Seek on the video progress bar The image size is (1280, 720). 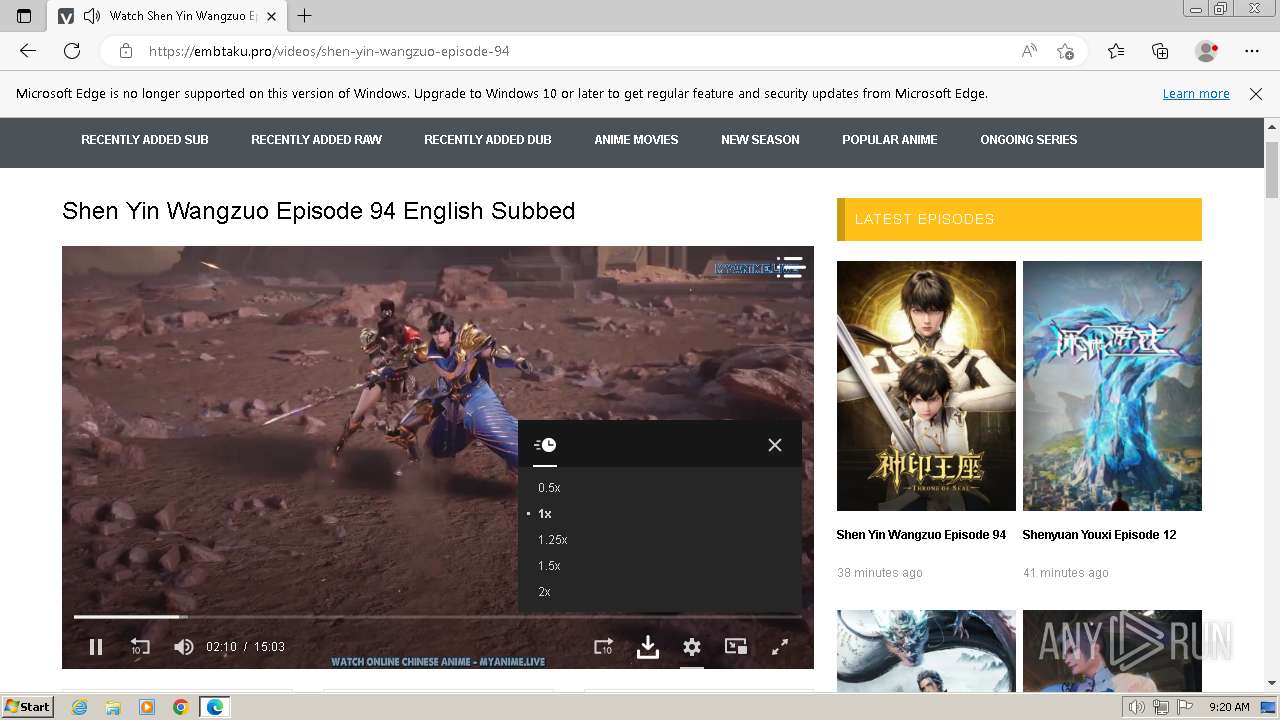coord(438,617)
